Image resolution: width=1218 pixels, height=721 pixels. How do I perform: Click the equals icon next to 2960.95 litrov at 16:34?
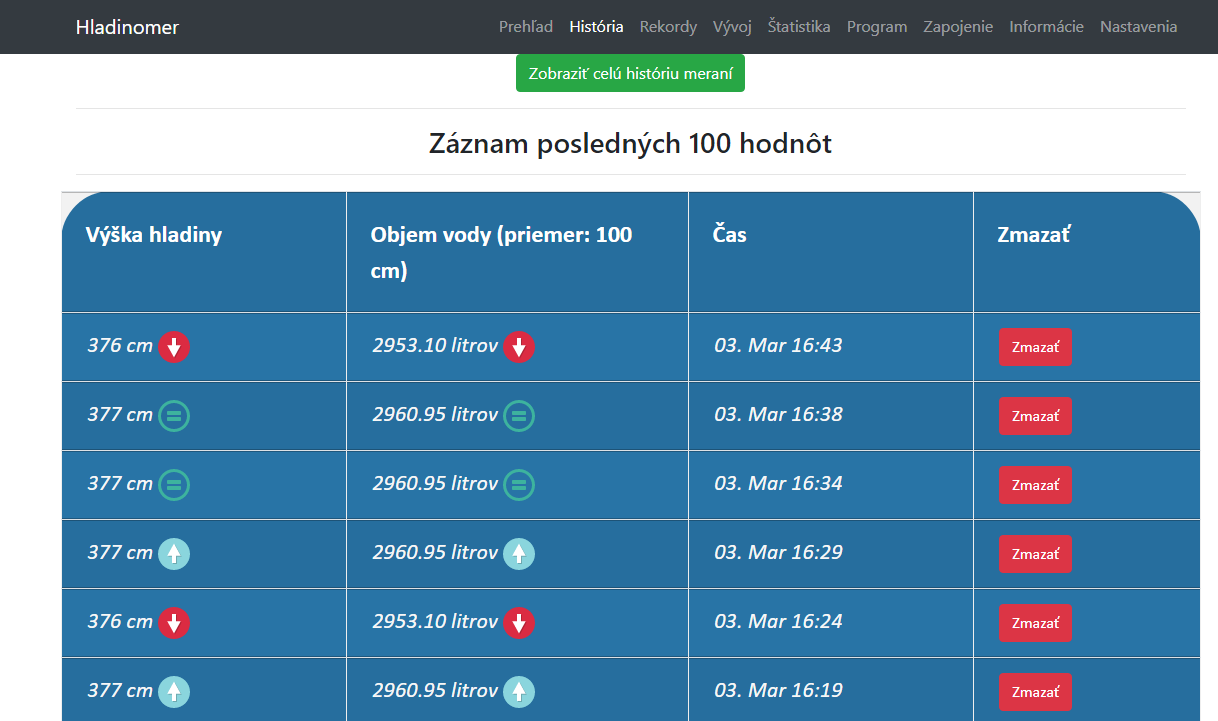519,485
